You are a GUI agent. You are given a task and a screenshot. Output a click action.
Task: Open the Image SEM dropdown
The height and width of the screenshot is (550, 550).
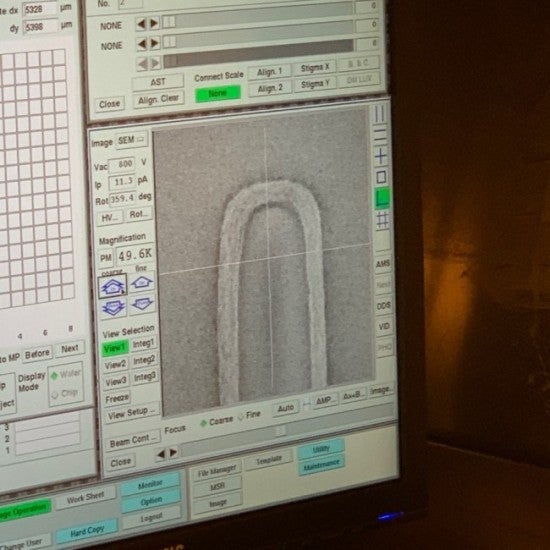(x=132, y=140)
